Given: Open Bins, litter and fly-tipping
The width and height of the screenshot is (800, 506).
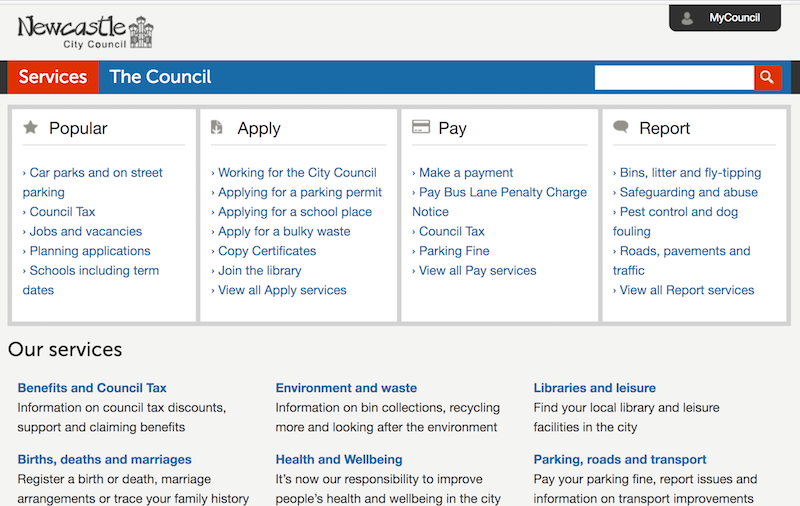Looking at the screenshot, I should coord(690,173).
